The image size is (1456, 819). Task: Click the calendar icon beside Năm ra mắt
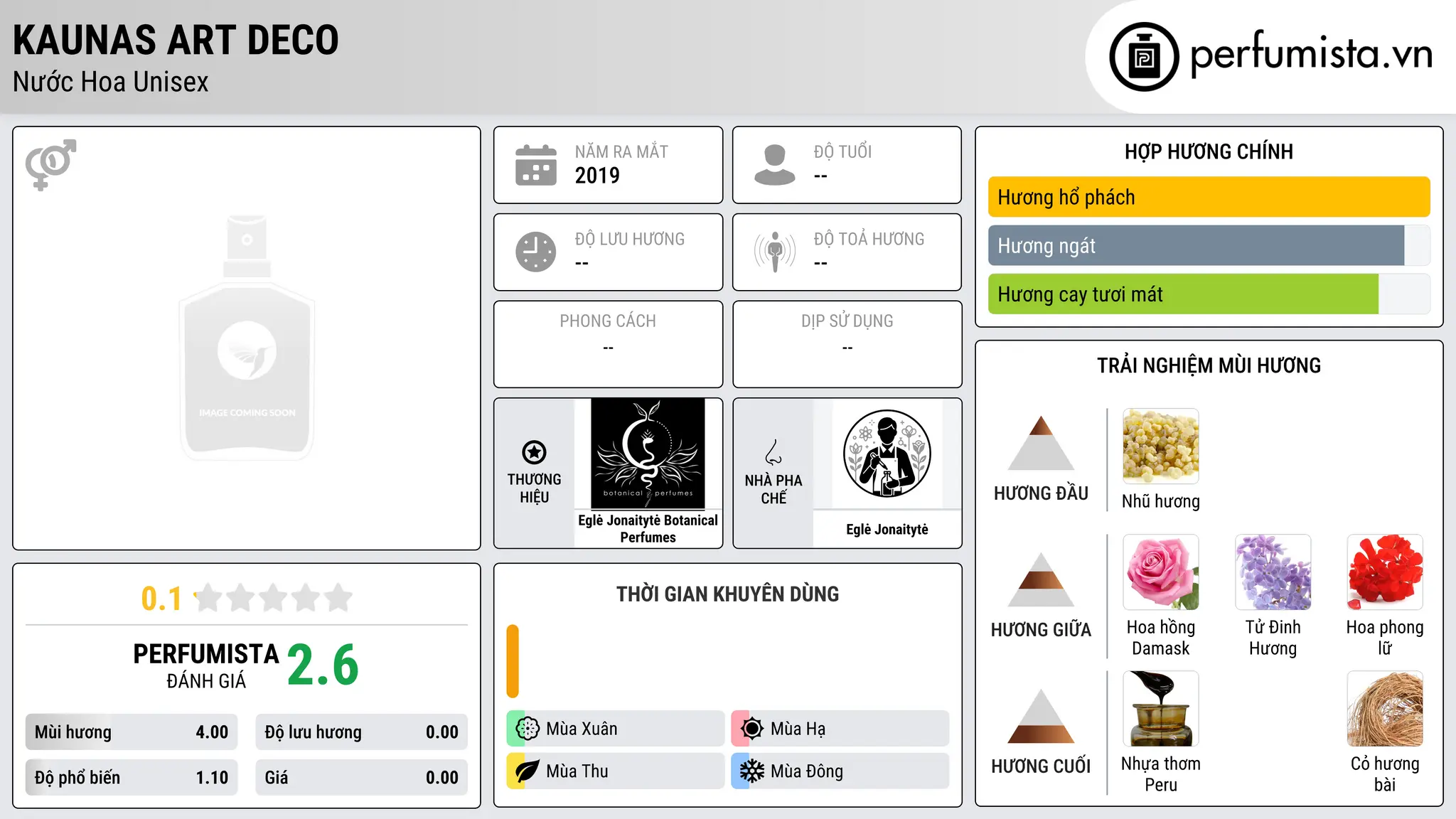[x=536, y=165]
